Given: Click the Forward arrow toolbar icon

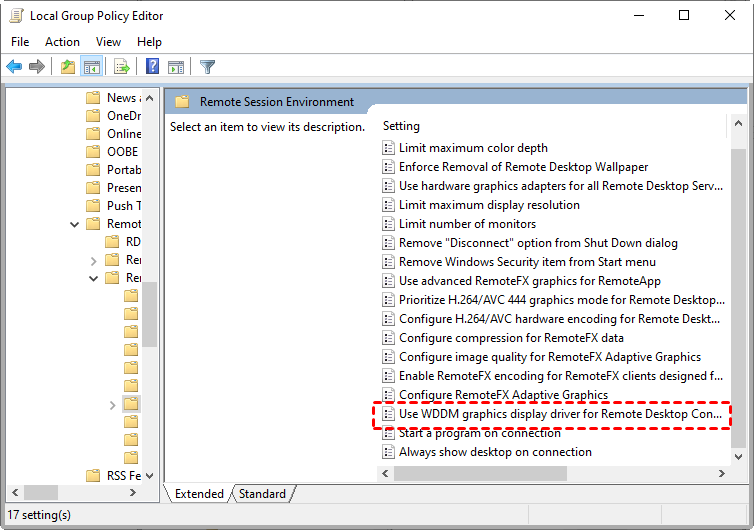Looking at the screenshot, I should (37, 67).
